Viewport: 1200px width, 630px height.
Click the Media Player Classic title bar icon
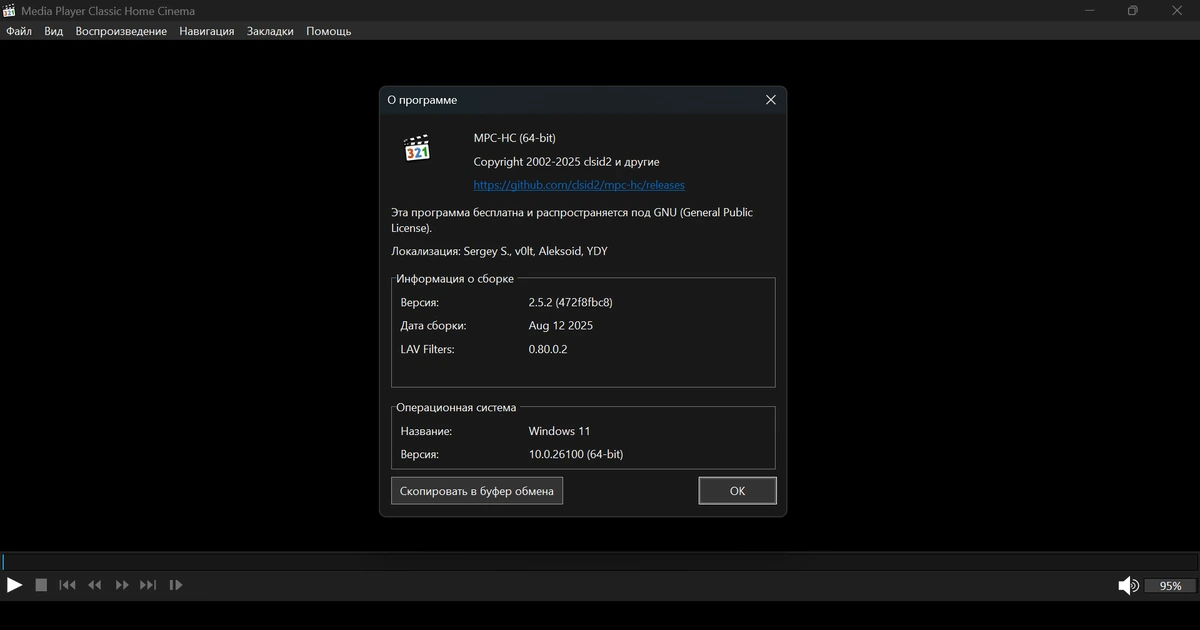pyautogui.click(x=10, y=11)
